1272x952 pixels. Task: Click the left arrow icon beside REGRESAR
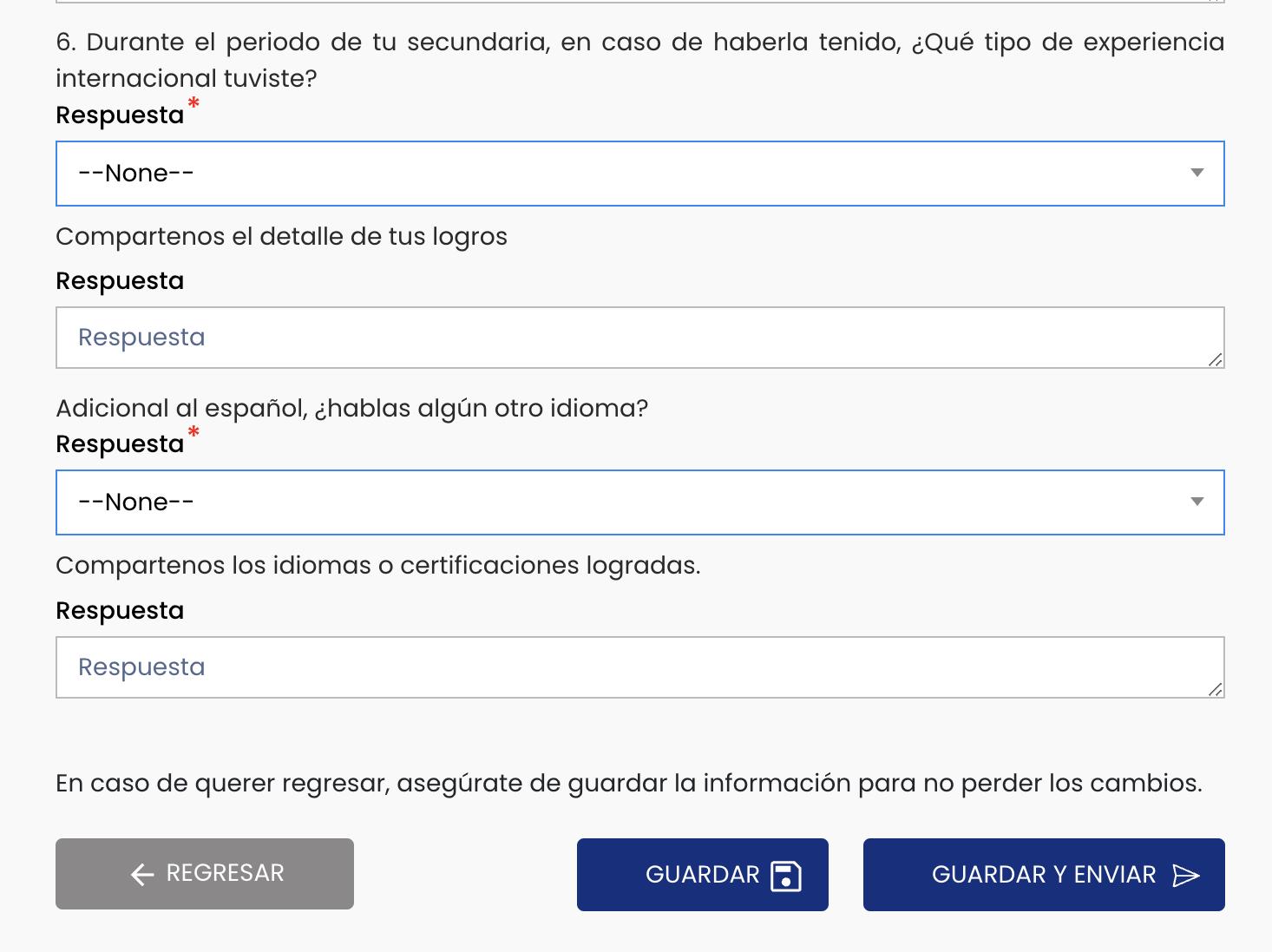(142, 875)
